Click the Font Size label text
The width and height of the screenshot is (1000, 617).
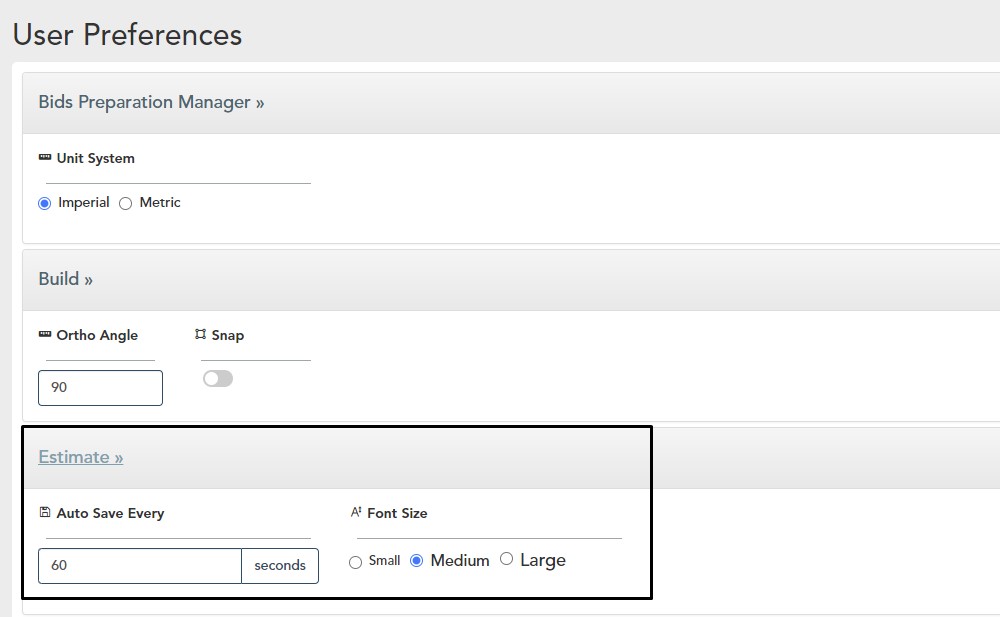click(x=397, y=513)
